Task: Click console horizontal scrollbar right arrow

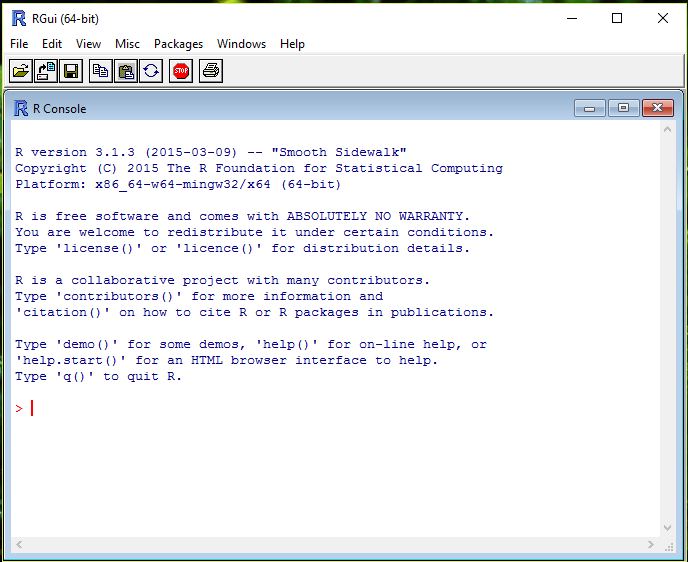Action: [651, 544]
